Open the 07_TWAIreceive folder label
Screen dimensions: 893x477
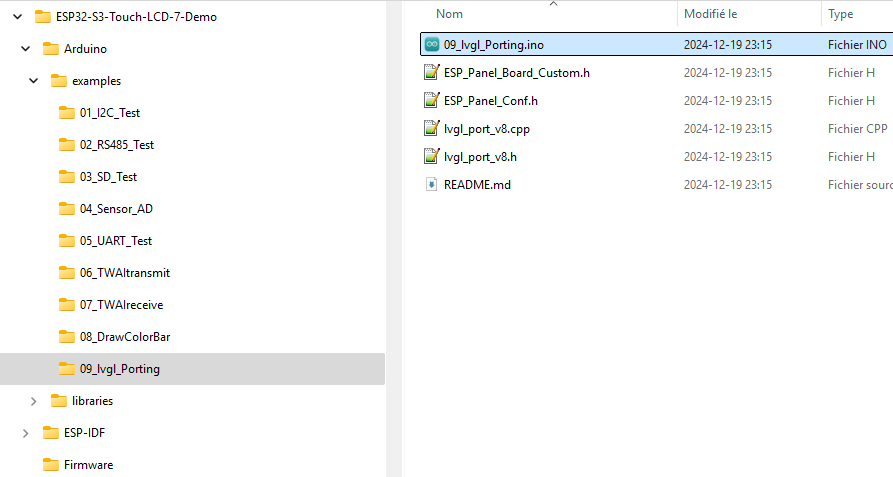point(121,305)
